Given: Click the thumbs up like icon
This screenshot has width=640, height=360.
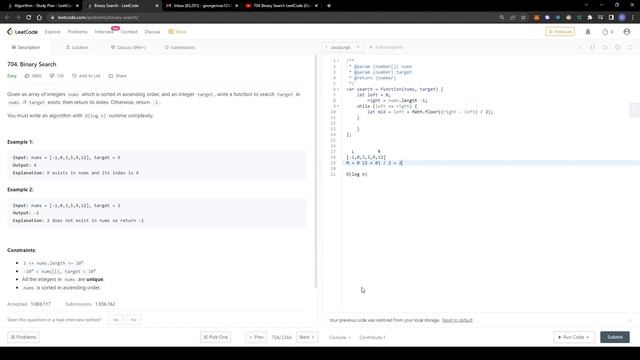Looking at the screenshot, I should click(x=27, y=76).
